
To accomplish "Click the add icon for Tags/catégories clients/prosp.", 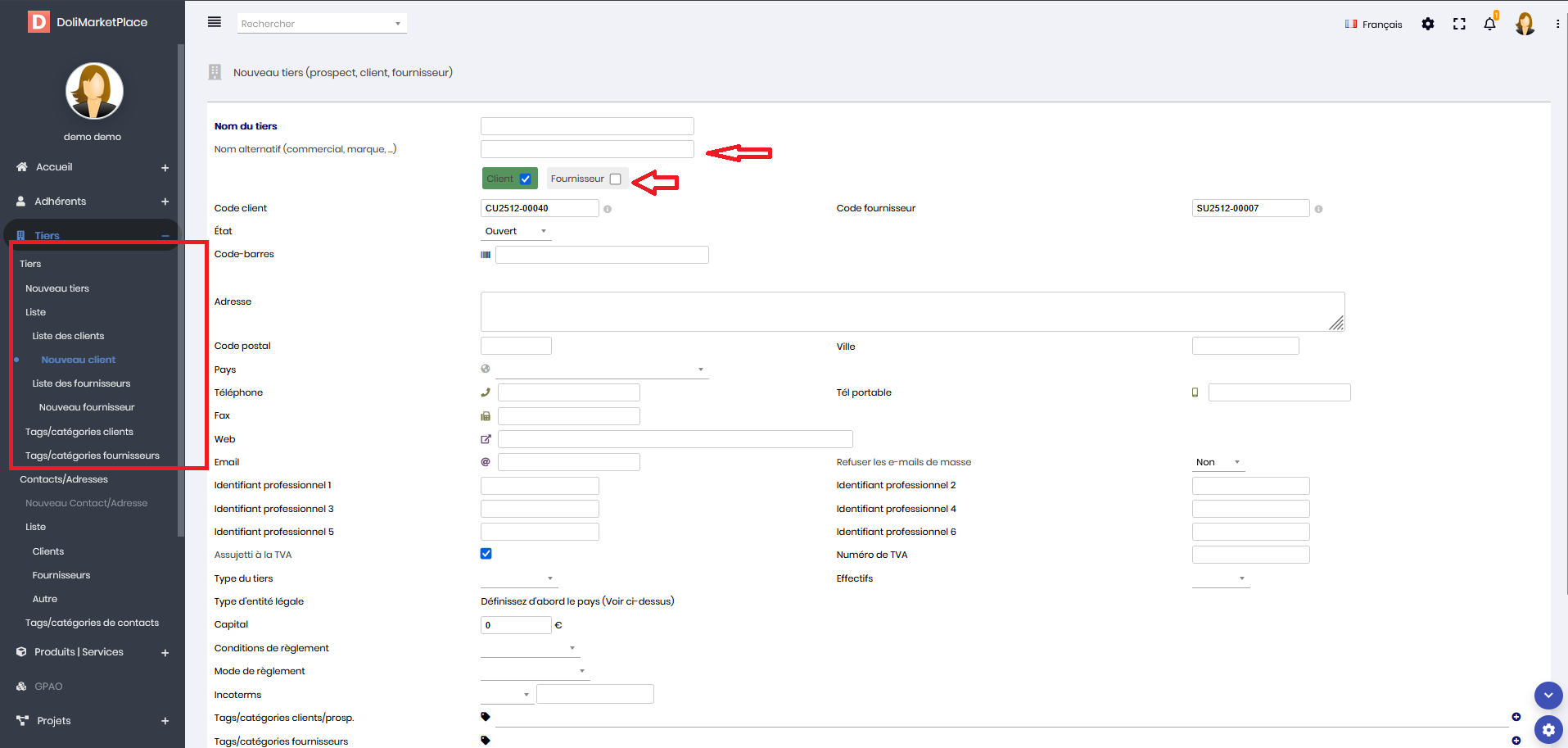I will tap(1516, 717).
